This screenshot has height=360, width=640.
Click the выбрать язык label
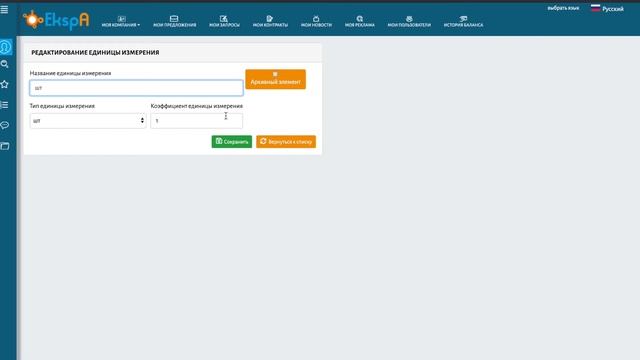(x=563, y=8)
